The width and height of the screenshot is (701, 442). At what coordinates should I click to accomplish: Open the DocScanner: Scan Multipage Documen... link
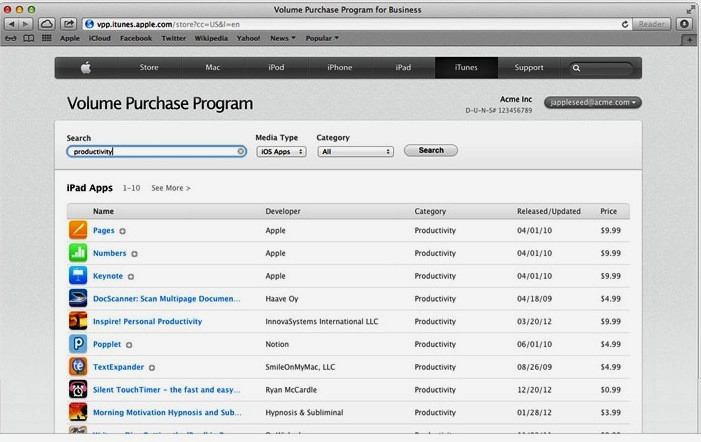pyautogui.click(x=167, y=299)
